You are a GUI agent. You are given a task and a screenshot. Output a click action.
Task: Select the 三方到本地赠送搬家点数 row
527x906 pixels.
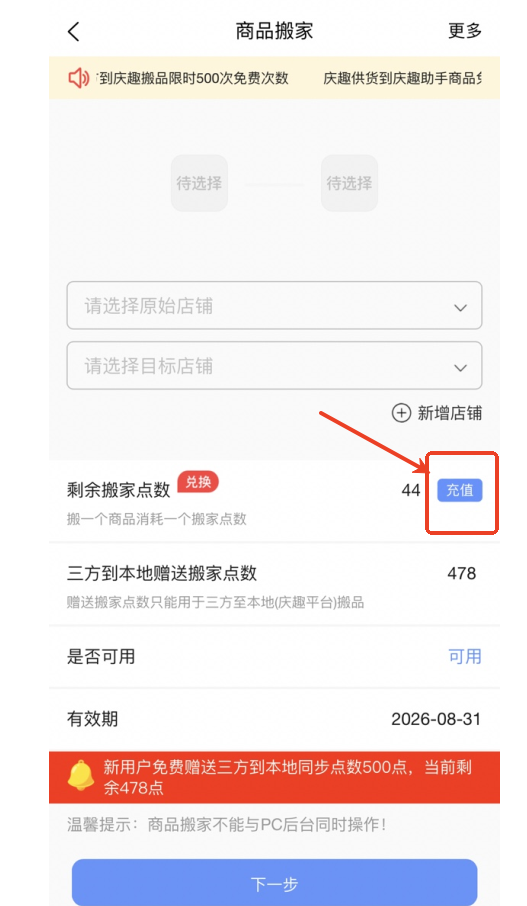pos(274,585)
